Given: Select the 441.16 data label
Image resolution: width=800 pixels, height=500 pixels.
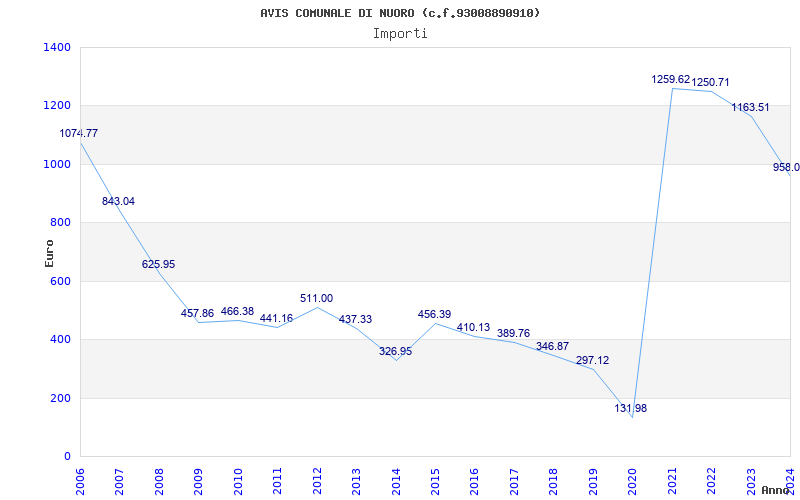Looking at the screenshot, I should point(277,318).
